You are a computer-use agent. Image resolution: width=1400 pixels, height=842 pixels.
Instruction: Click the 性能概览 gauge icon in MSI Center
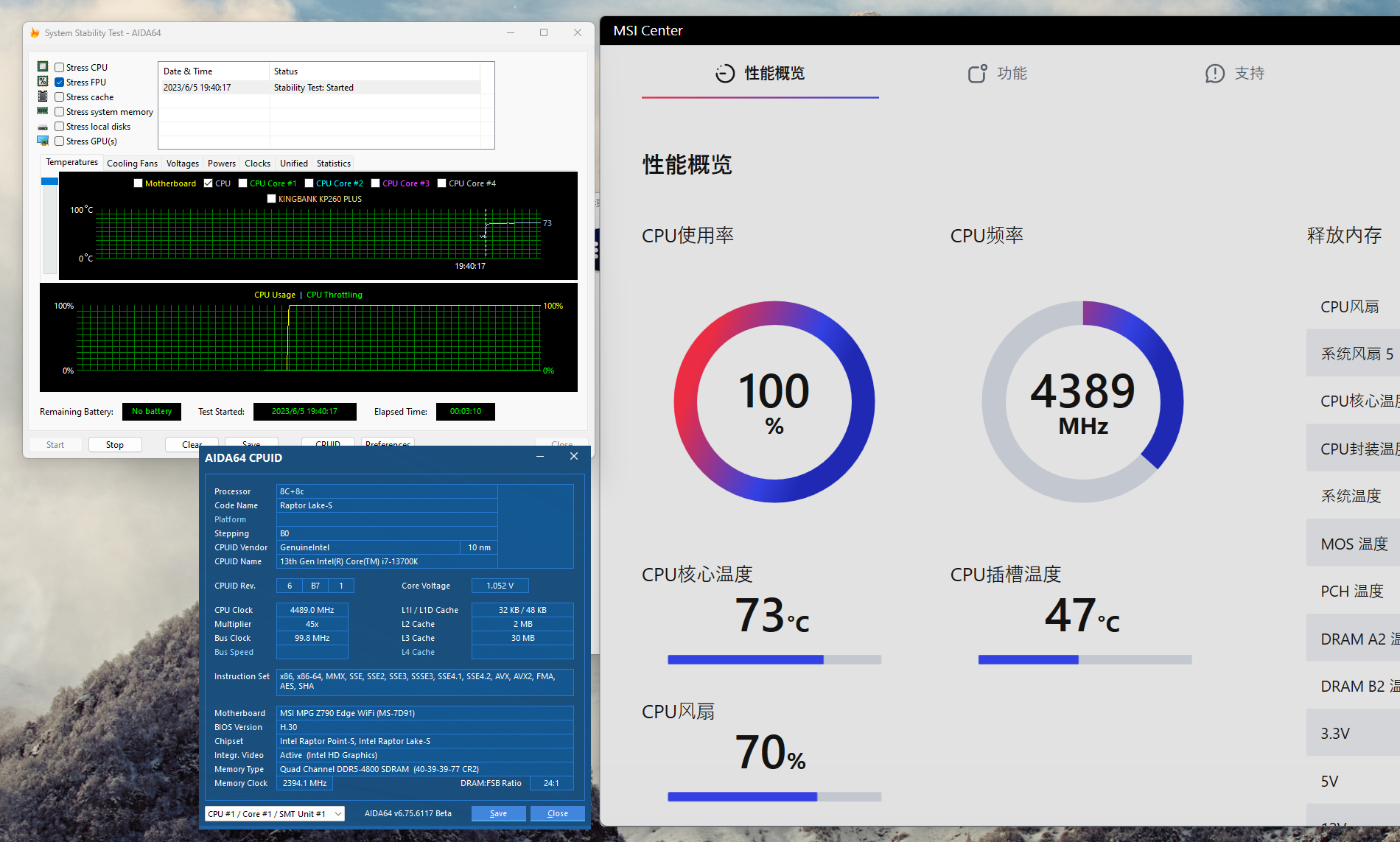725,73
